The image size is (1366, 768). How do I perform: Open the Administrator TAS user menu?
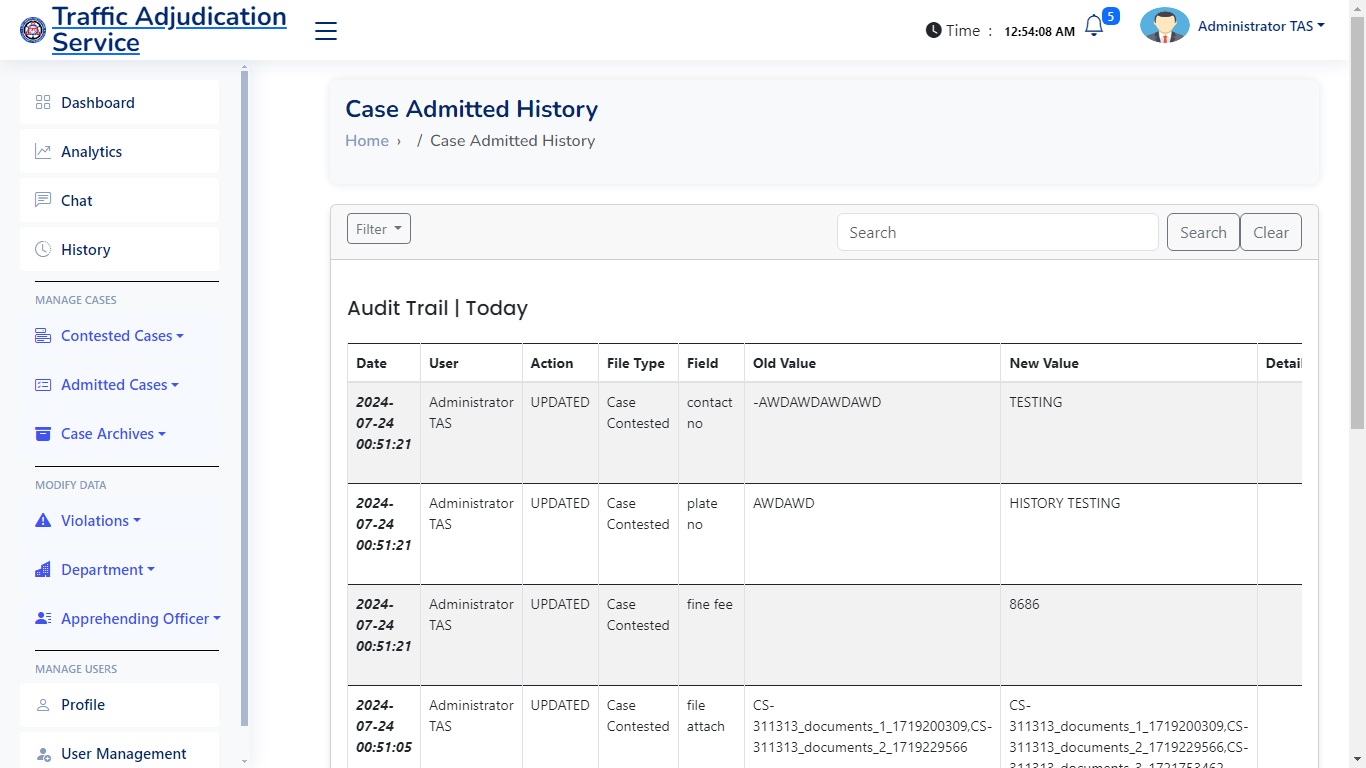point(1260,27)
